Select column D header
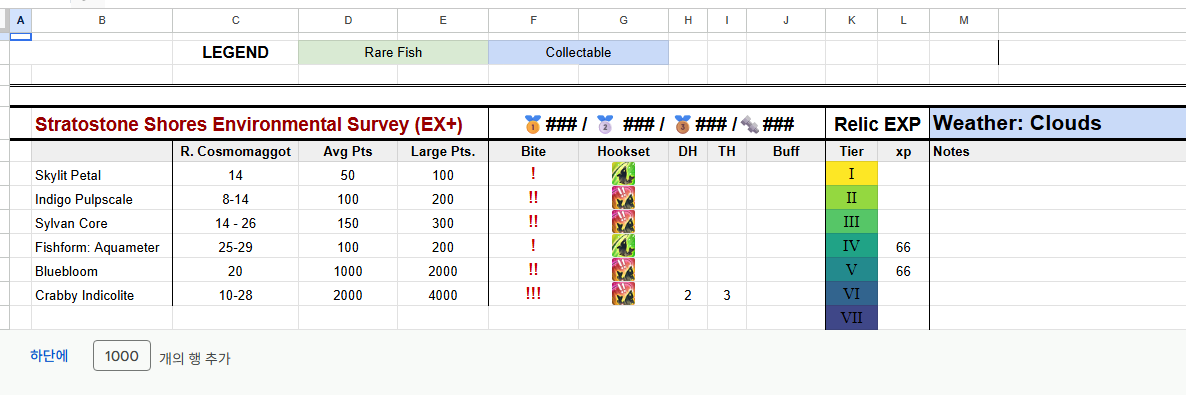Viewport: 1186px width, 395px height. (348, 20)
